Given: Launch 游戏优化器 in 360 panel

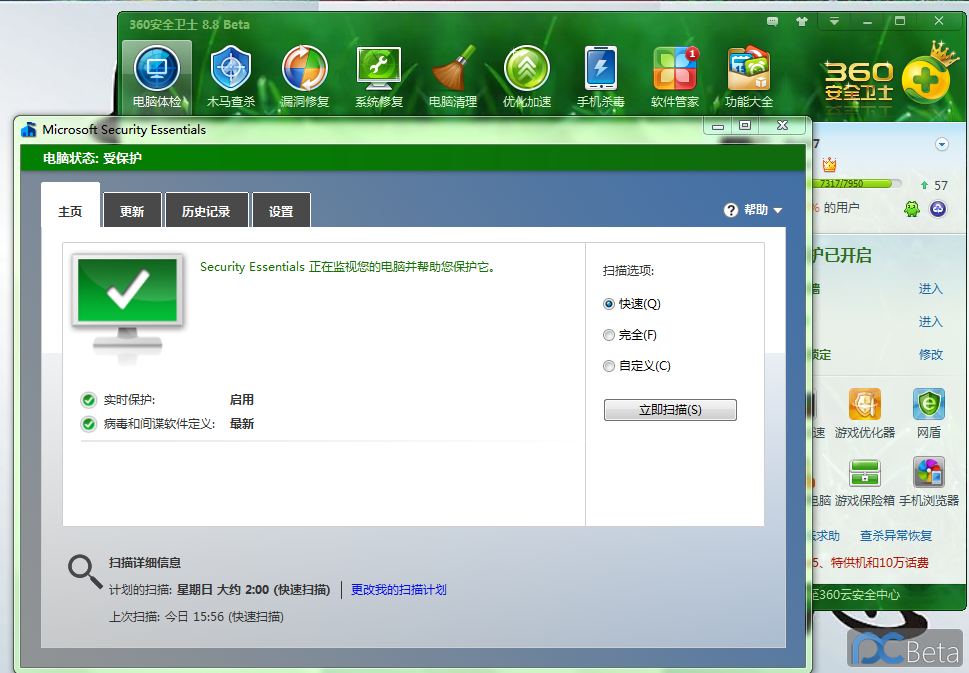Looking at the screenshot, I should (865, 413).
